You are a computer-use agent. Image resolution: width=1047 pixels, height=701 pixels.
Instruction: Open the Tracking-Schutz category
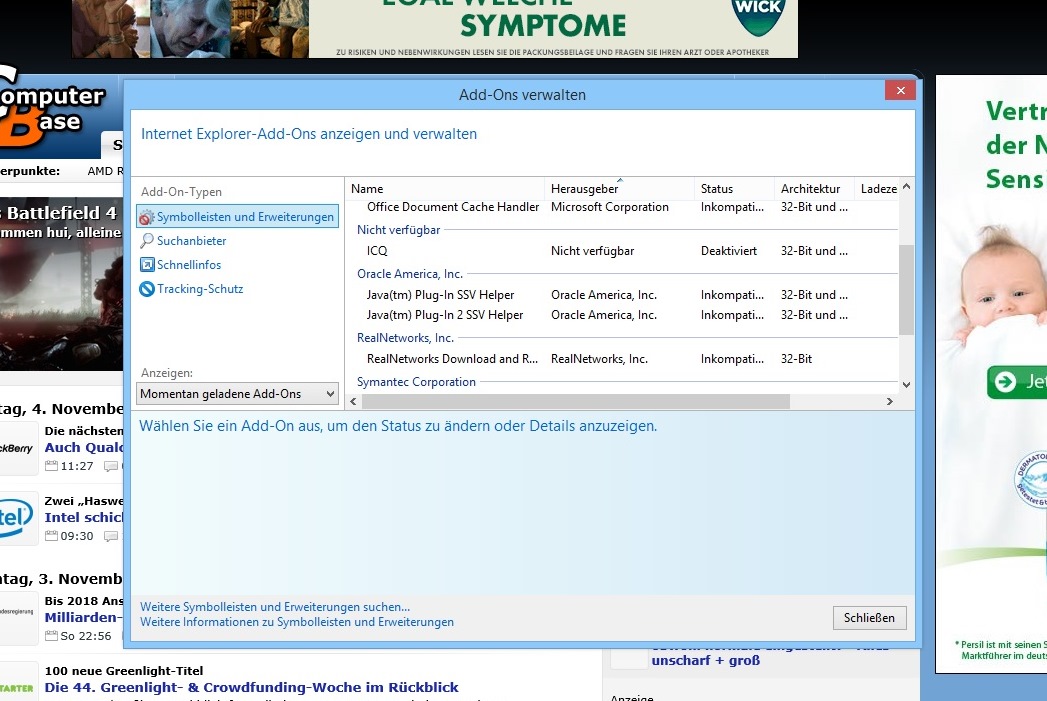200,289
